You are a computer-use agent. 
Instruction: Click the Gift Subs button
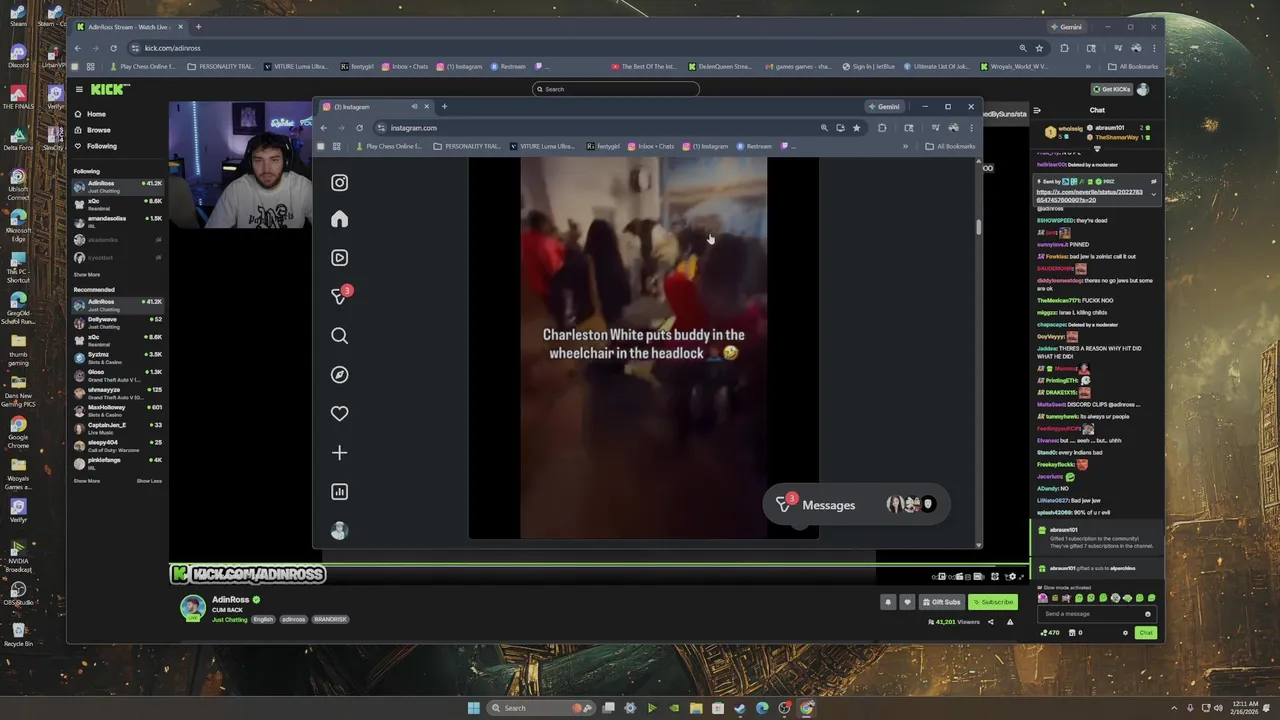(x=941, y=602)
